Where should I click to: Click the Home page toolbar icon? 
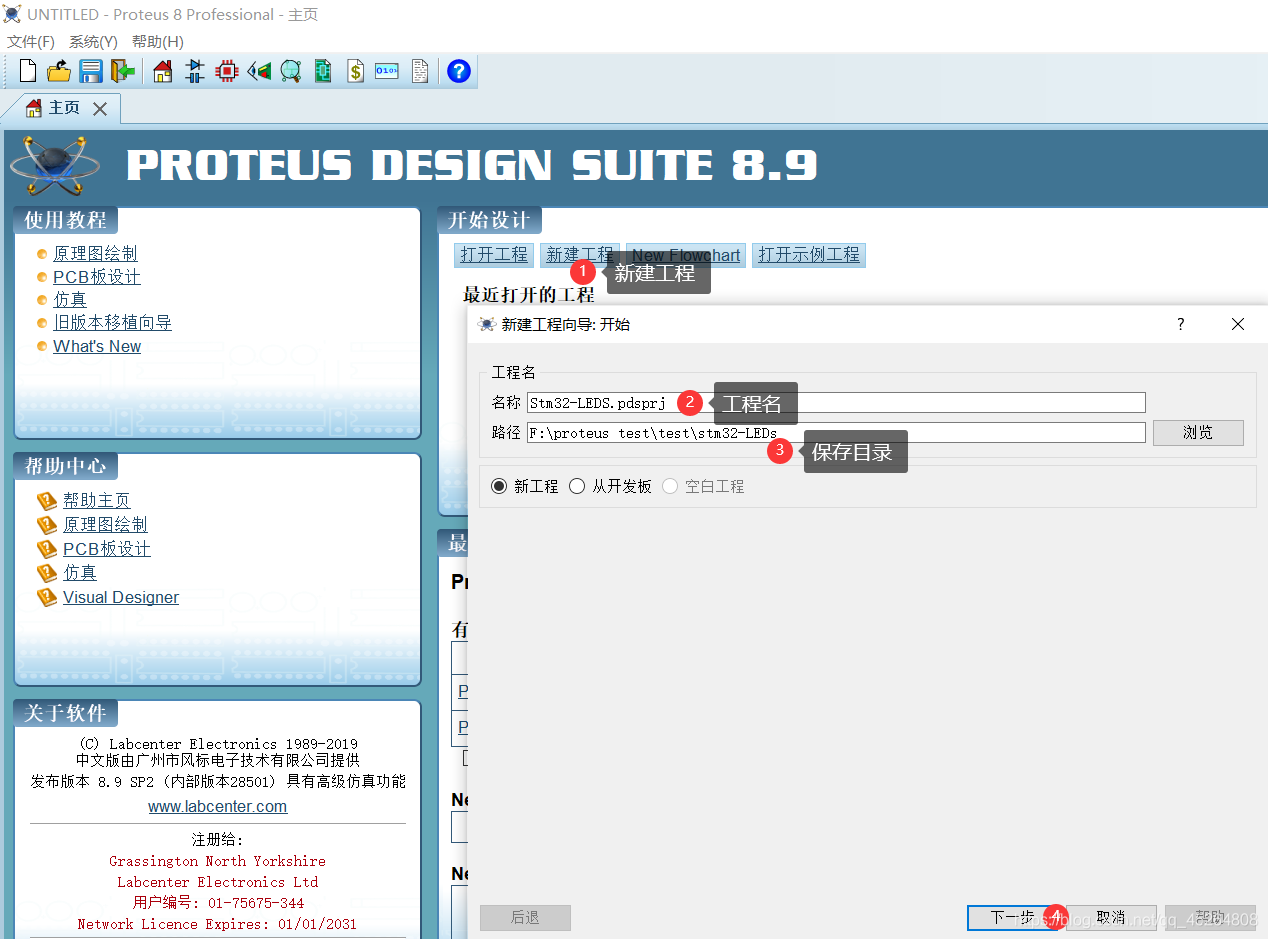[162, 71]
